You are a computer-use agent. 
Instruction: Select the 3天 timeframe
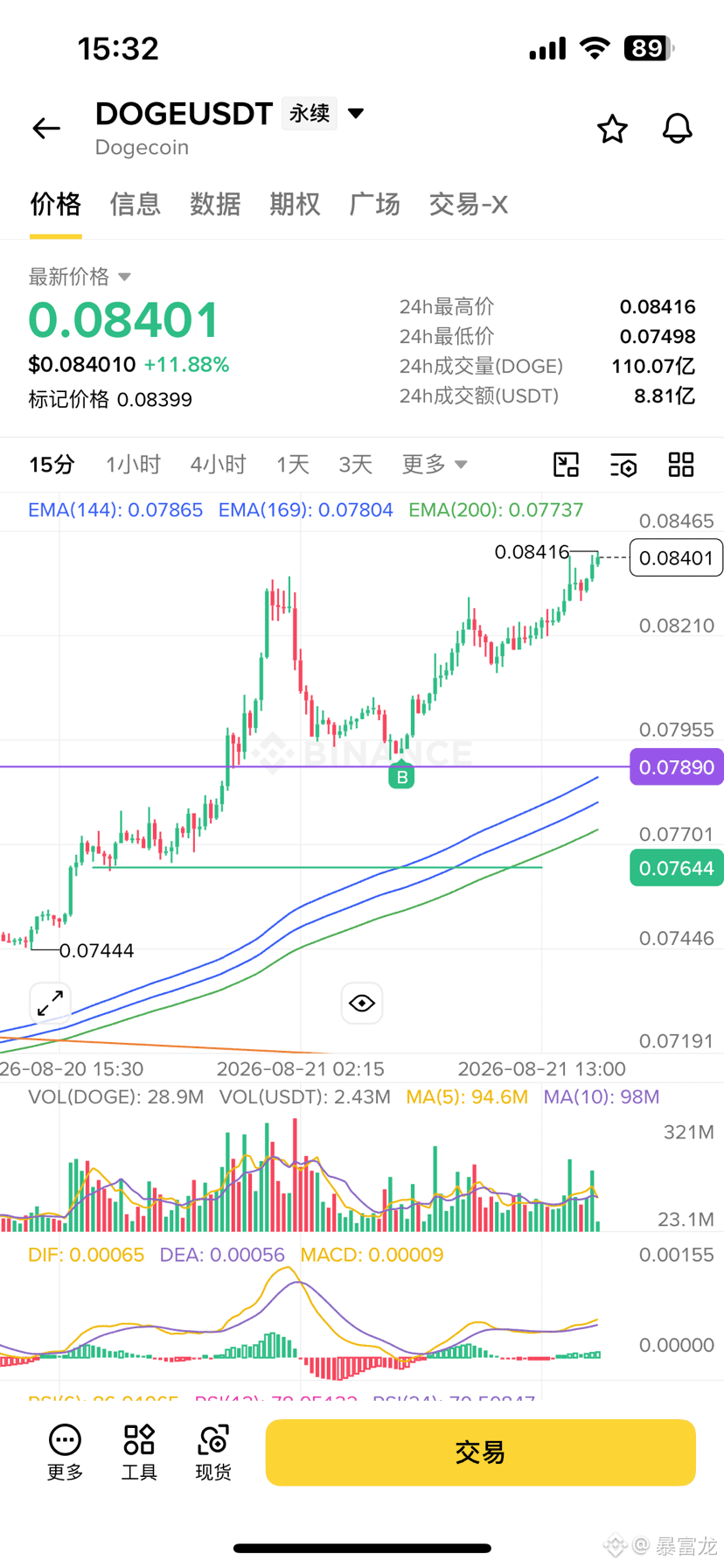(x=355, y=465)
